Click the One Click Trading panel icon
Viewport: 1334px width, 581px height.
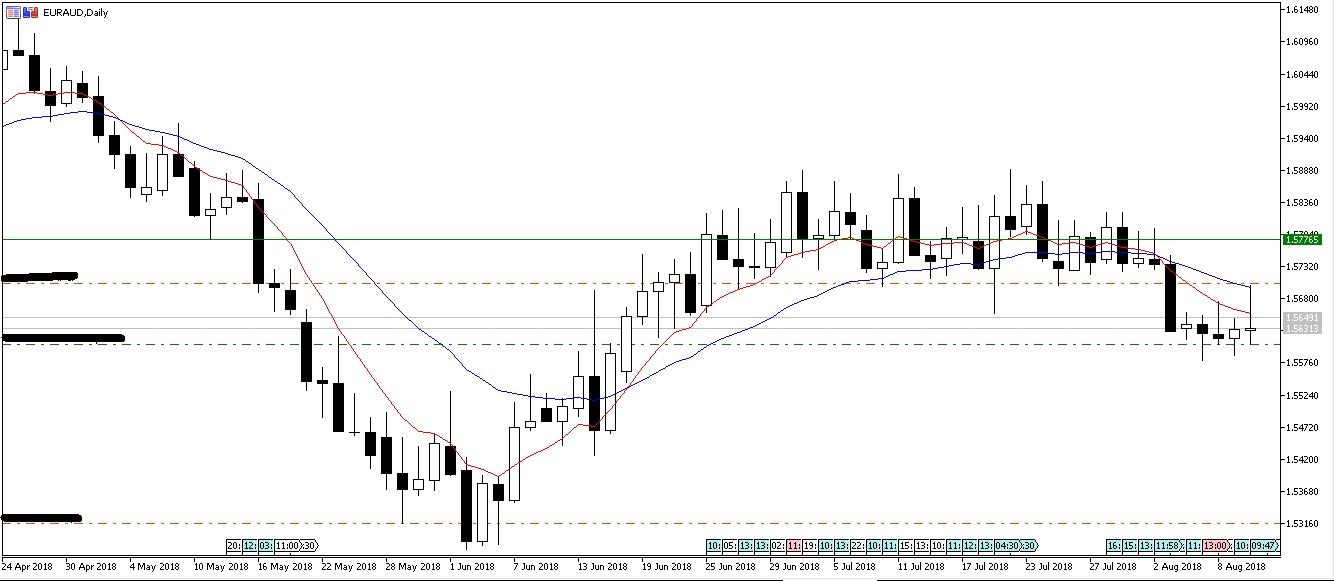[x=12, y=12]
